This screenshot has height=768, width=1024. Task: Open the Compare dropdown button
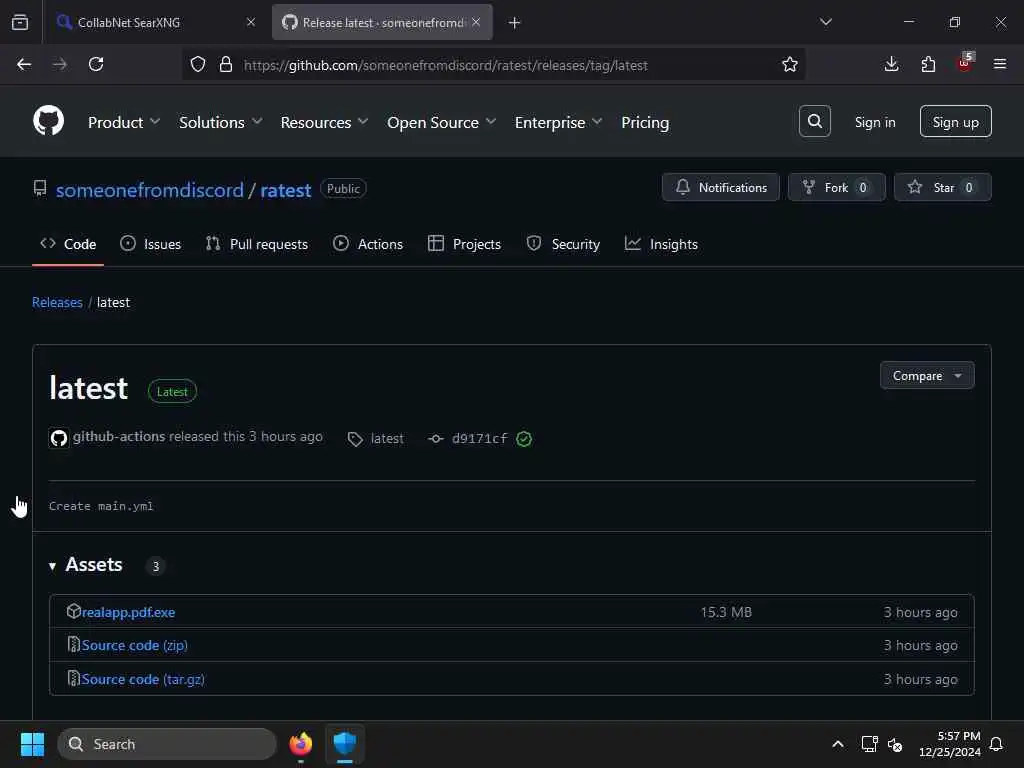pos(927,376)
